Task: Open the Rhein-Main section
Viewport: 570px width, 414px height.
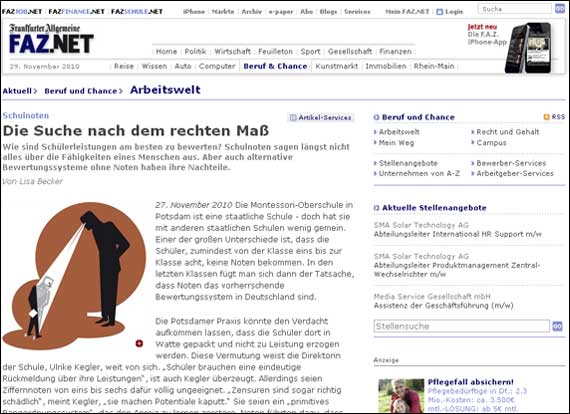Action: tap(434, 66)
